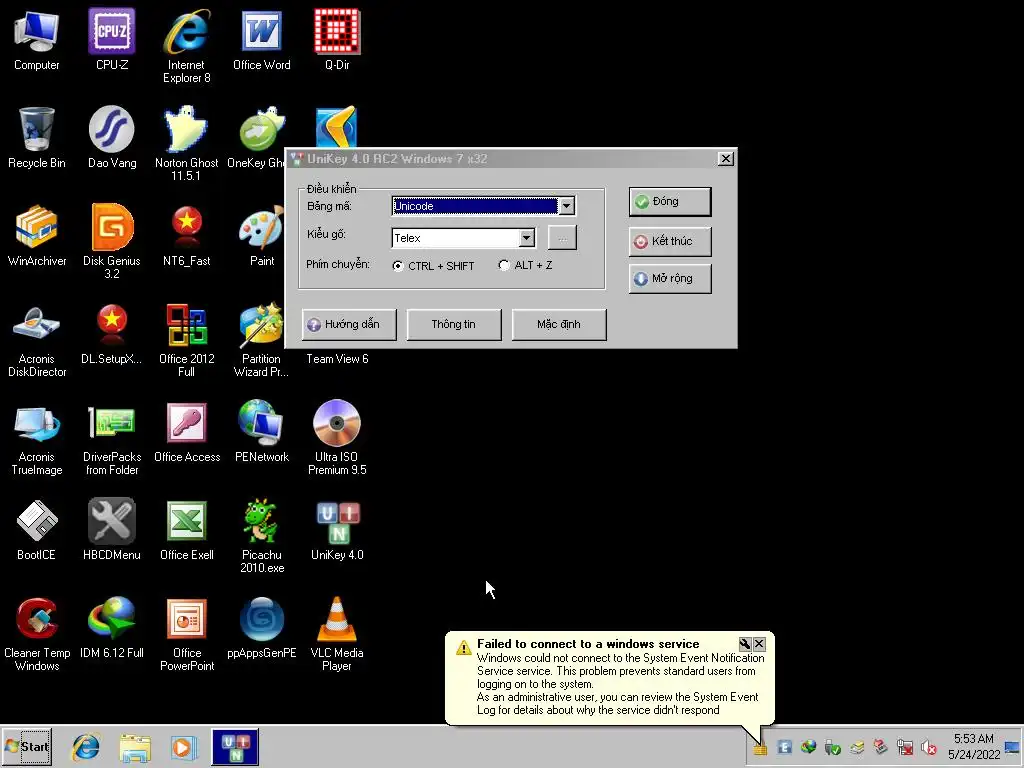Open Office 2012 Full icon
The height and width of the screenshot is (768, 1024).
(187, 340)
